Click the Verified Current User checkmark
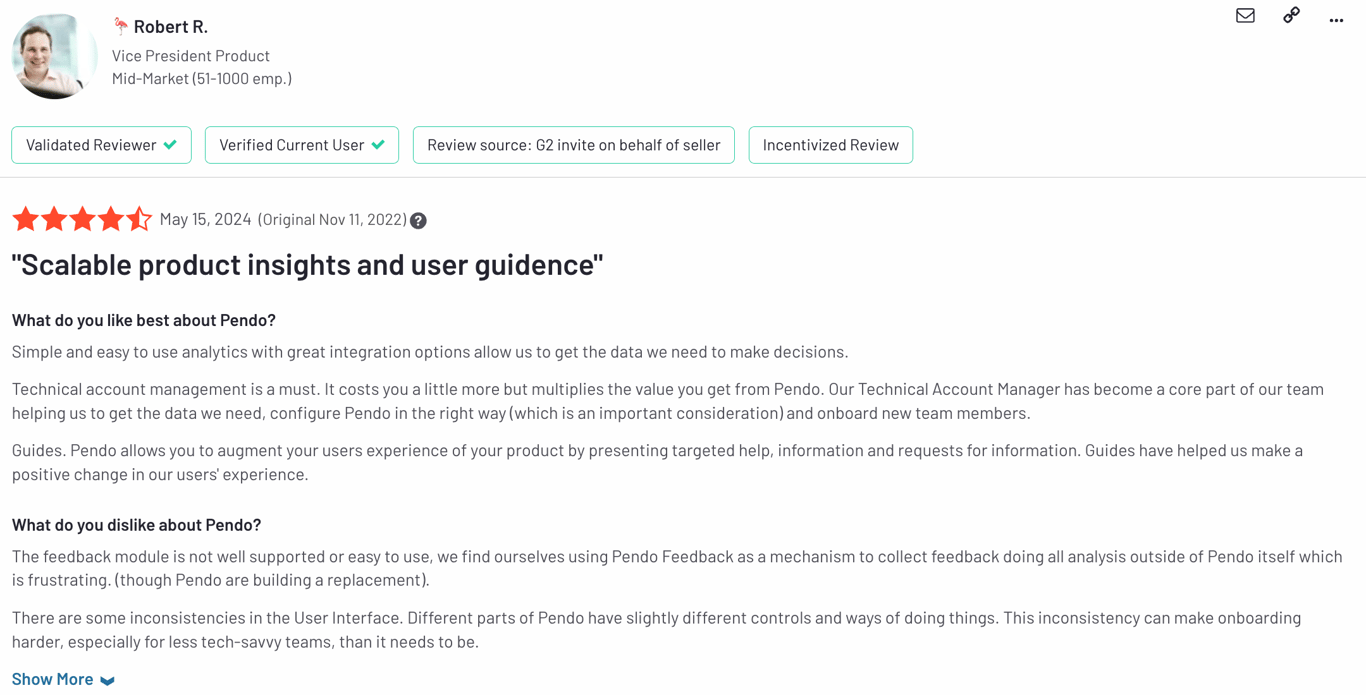1366x695 pixels. pyautogui.click(x=378, y=145)
